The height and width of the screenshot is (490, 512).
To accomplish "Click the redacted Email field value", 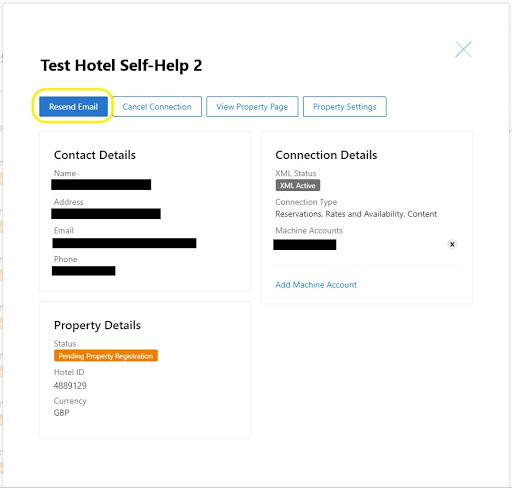I will pyautogui.click(x=124, y=243).
